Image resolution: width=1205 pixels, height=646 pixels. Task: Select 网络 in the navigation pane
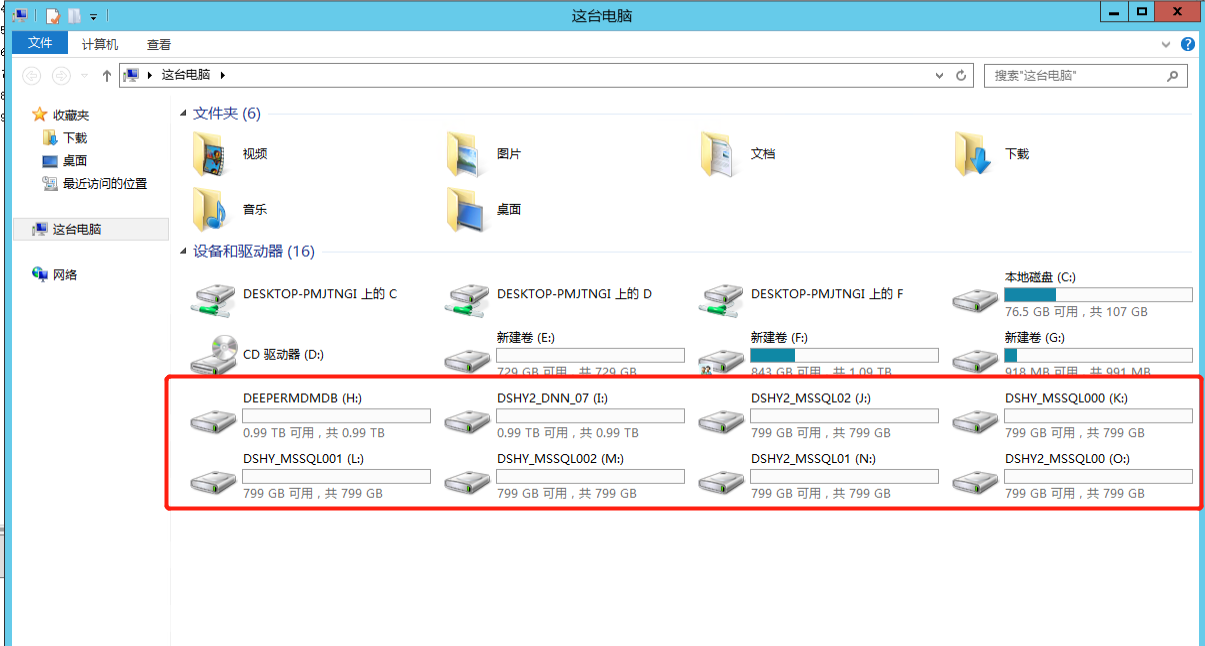pos(65,275)
